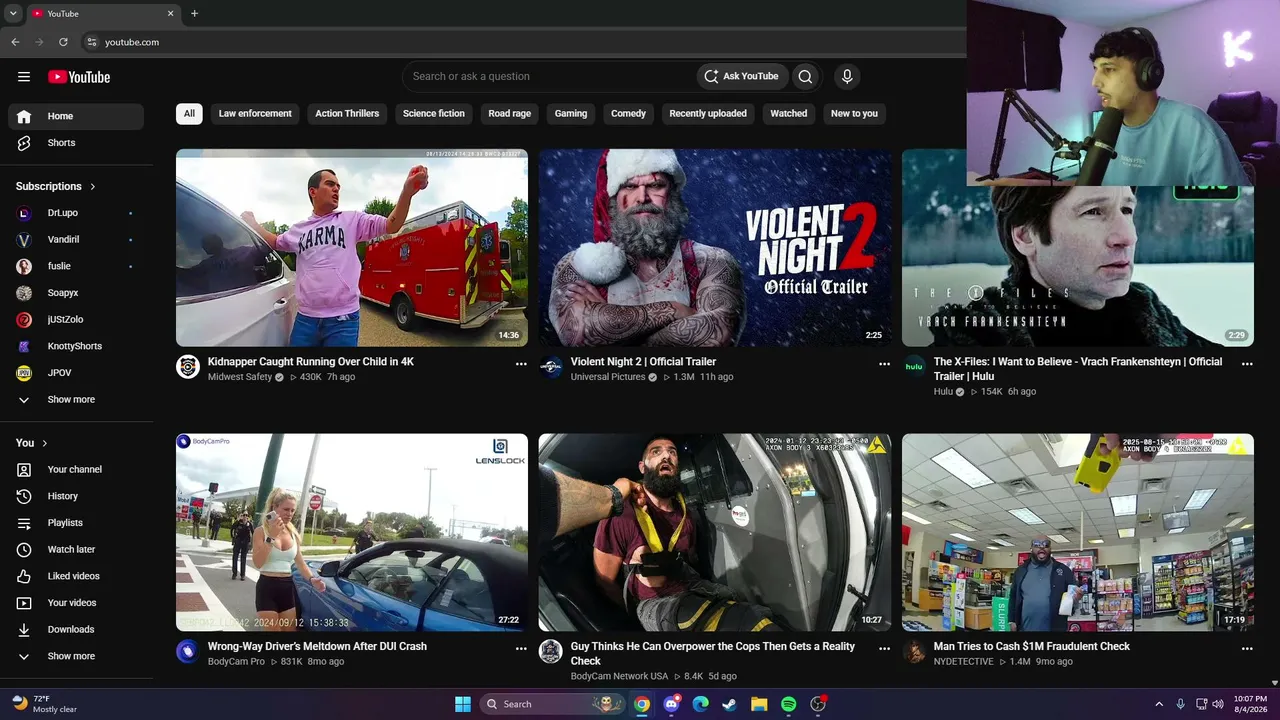Start voice search with the microphone
The image size is (1280, 720).
point(847,76)
